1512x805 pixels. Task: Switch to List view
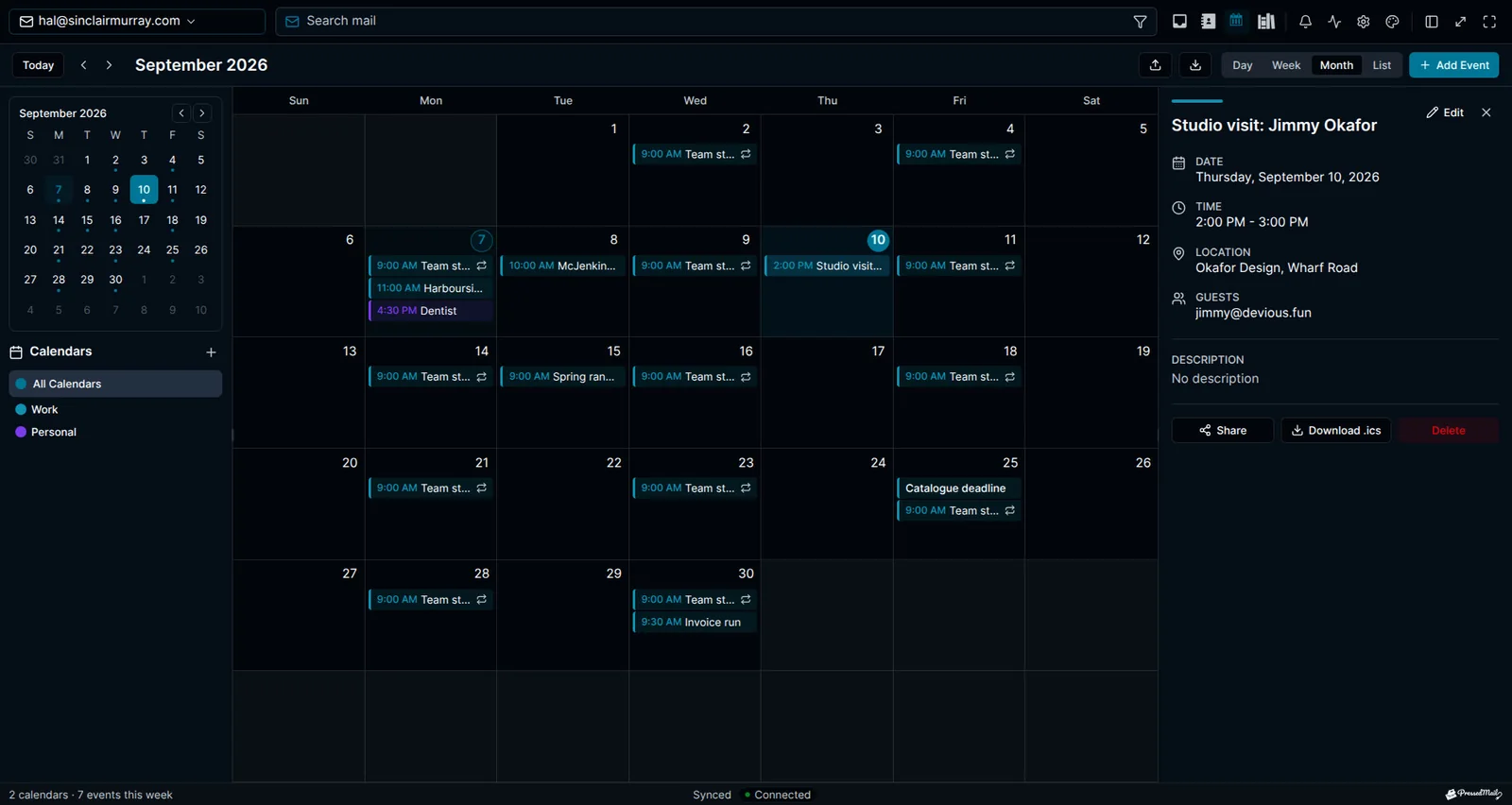click(x=1382, y=65)
